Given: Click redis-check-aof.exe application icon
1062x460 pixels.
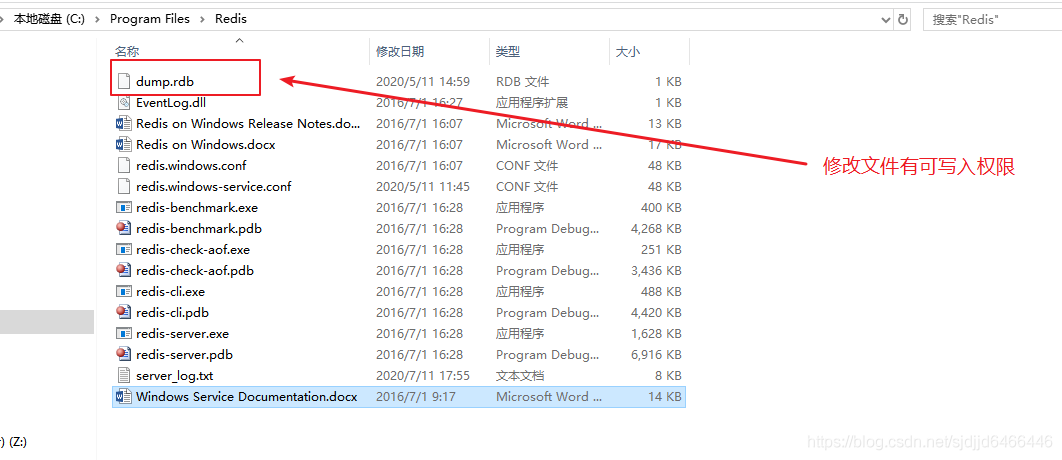Looking at the screenshot, I should [123, 249].
